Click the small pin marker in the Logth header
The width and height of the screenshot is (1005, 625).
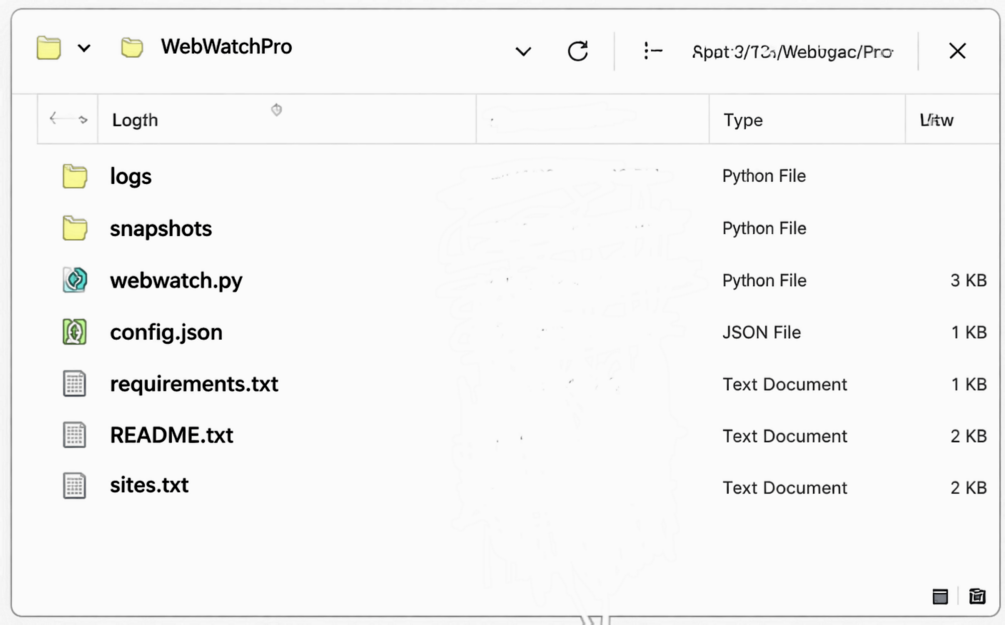[x=276, y=110]
